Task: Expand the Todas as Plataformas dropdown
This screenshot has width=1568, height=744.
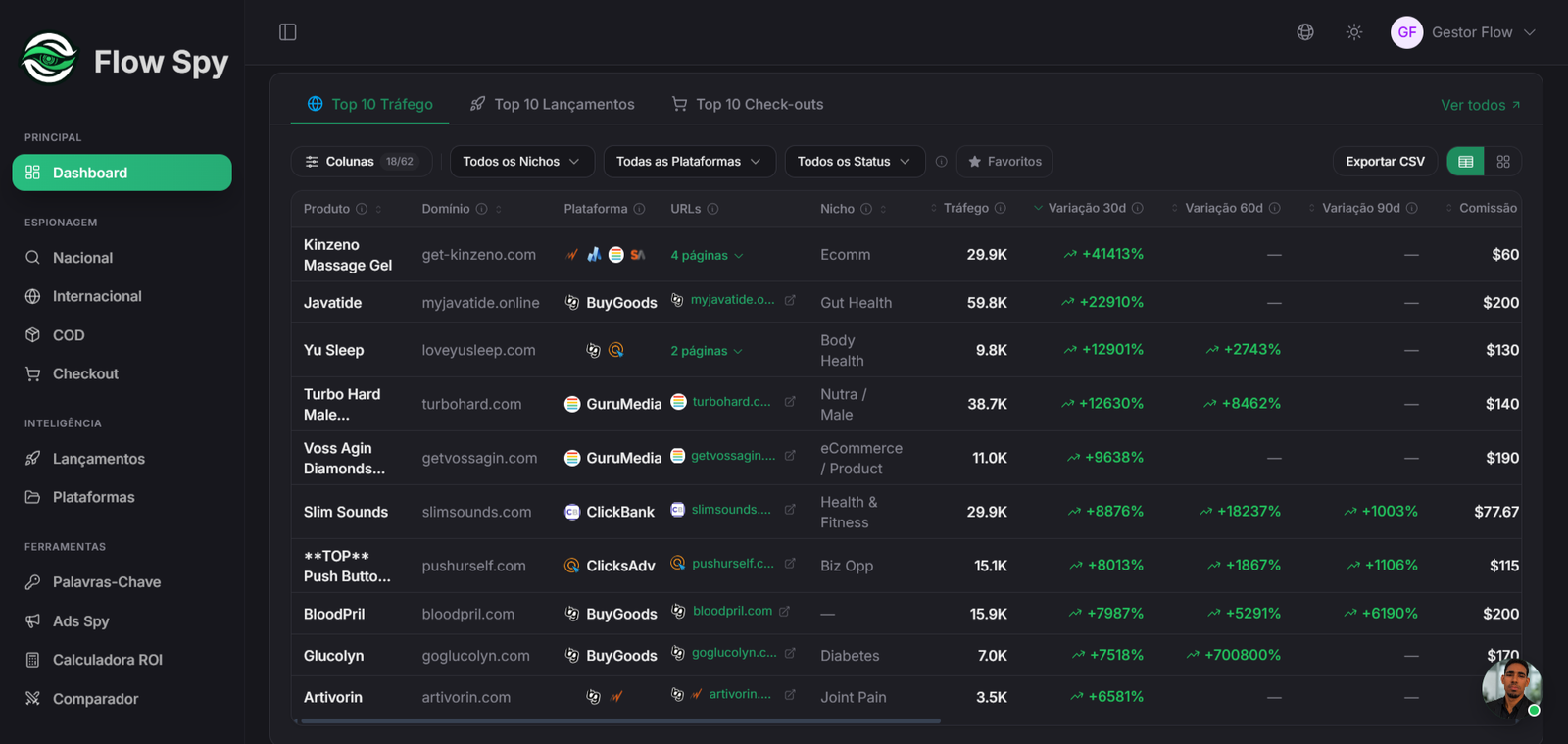Action: pyautogui.click(x=689, y=162)
